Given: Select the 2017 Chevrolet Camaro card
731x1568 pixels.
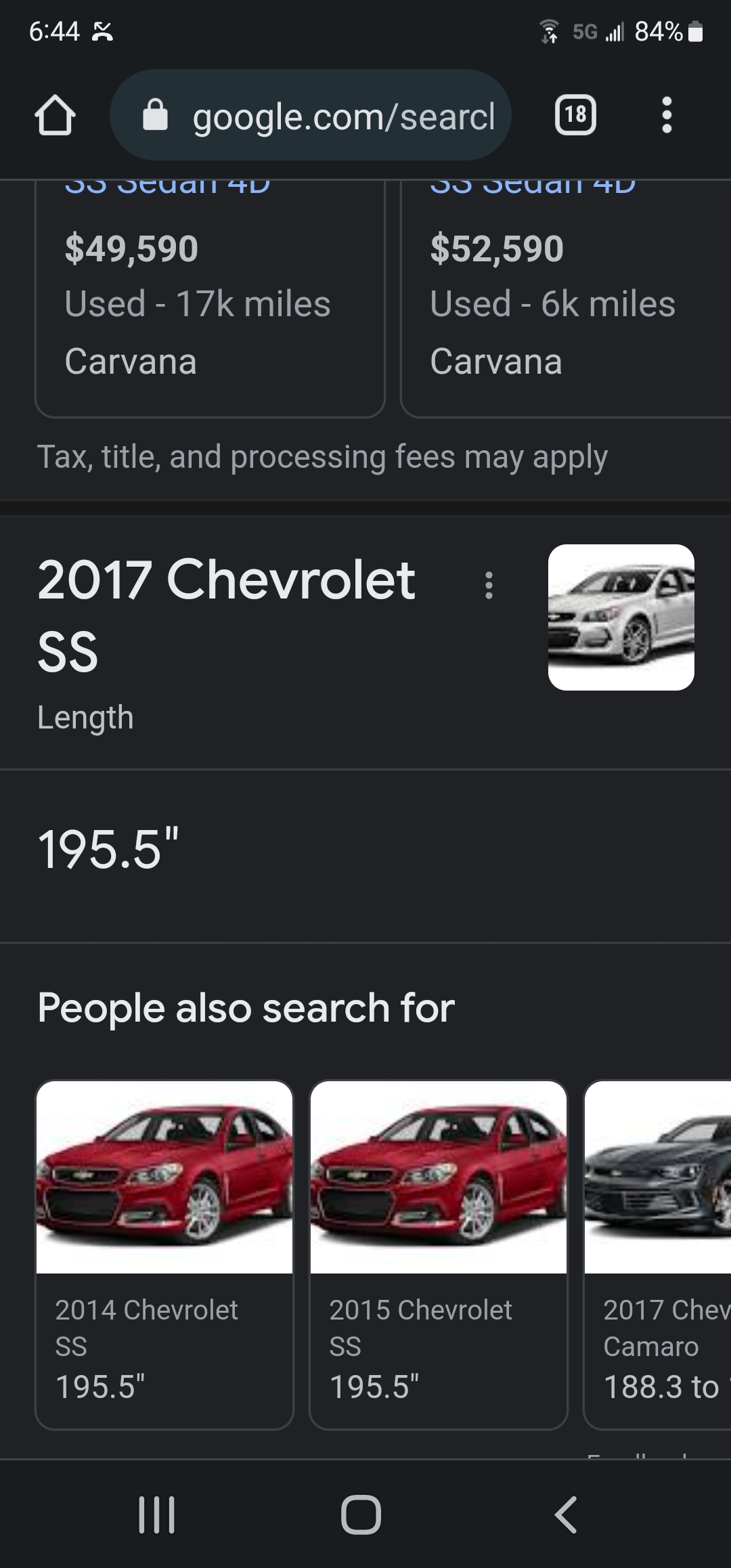Looking at the screenshot, I should [x=658, y=1254].
